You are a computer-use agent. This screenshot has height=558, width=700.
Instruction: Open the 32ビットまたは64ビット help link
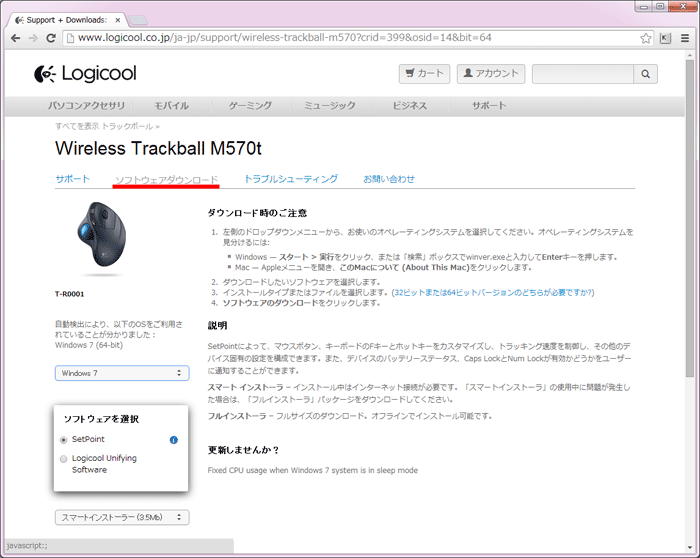click(493, 292)
